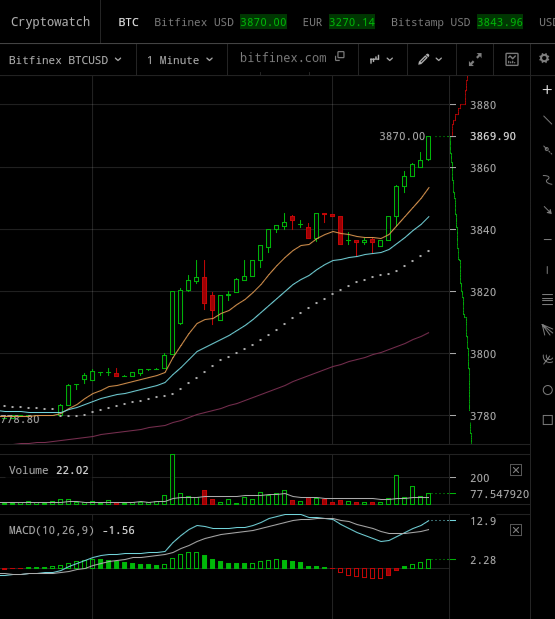
Task: Expand the pencil drawing tools dropdown
Action: (430, 59)
